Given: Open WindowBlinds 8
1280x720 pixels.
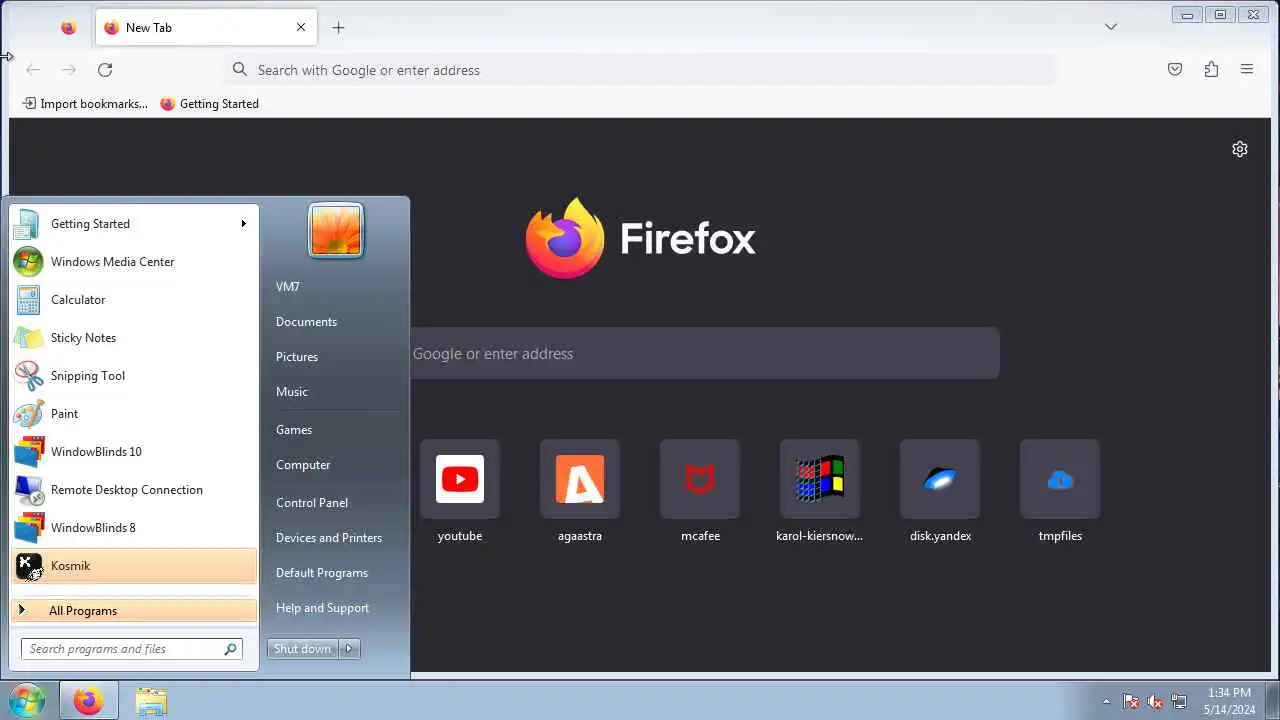Looking at the screenshot, I should tap(134, 528).
